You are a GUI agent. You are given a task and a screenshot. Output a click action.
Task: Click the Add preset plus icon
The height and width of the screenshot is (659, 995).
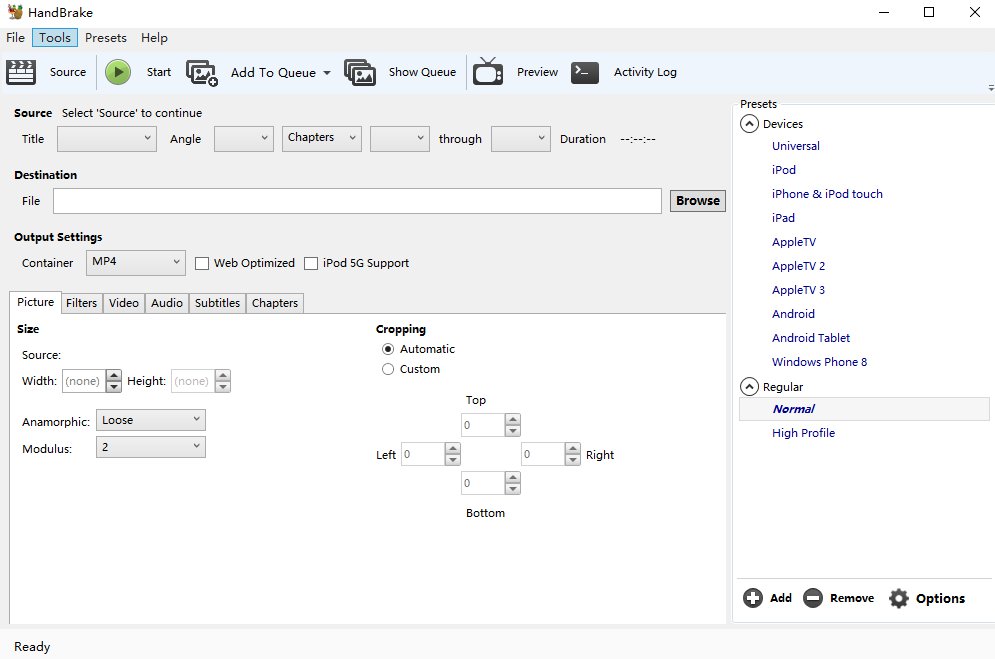tap(753, 598)
